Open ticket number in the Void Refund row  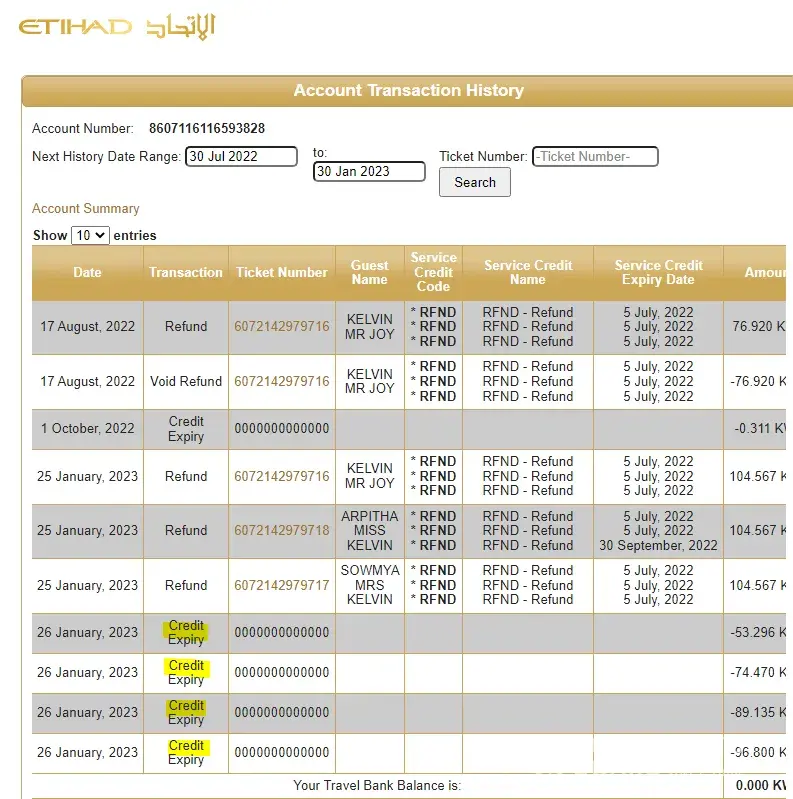[281, 381]
